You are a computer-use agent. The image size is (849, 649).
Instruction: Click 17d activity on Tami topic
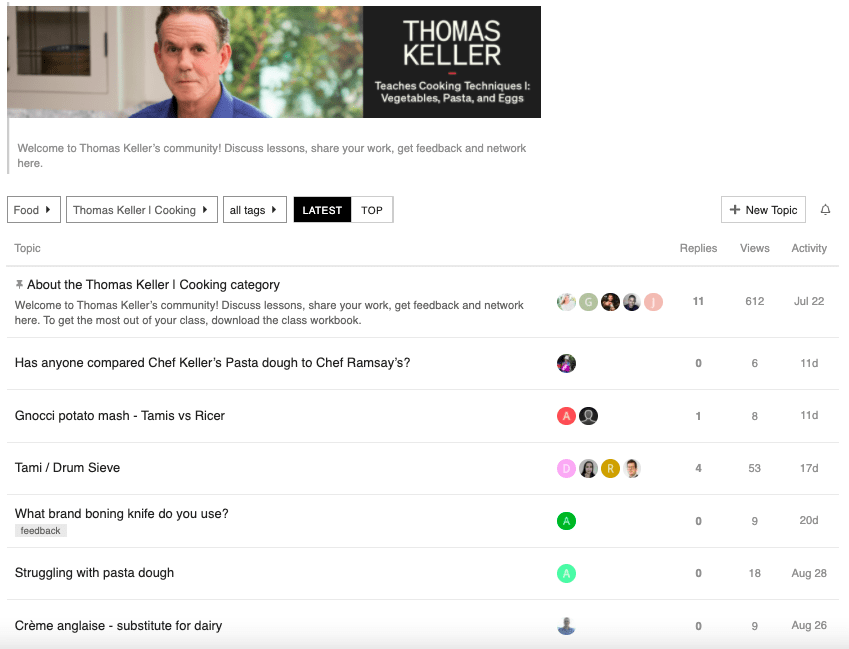809,468
